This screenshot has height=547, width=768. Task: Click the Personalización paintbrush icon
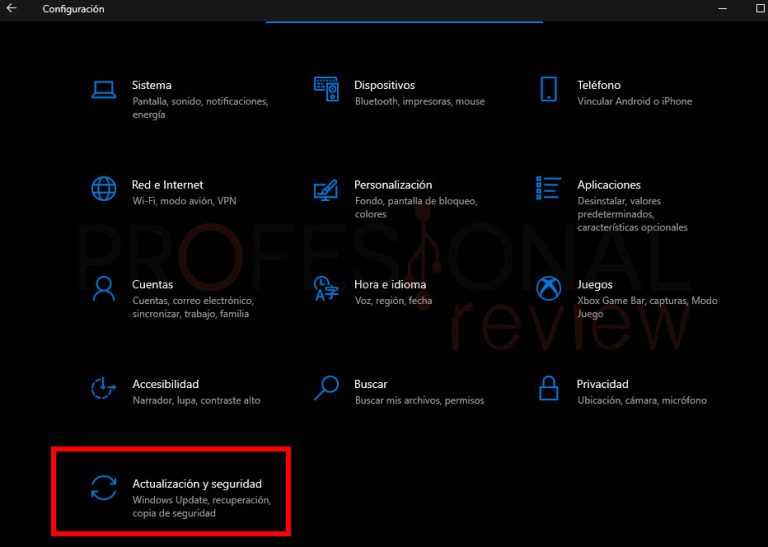[326, 190]
